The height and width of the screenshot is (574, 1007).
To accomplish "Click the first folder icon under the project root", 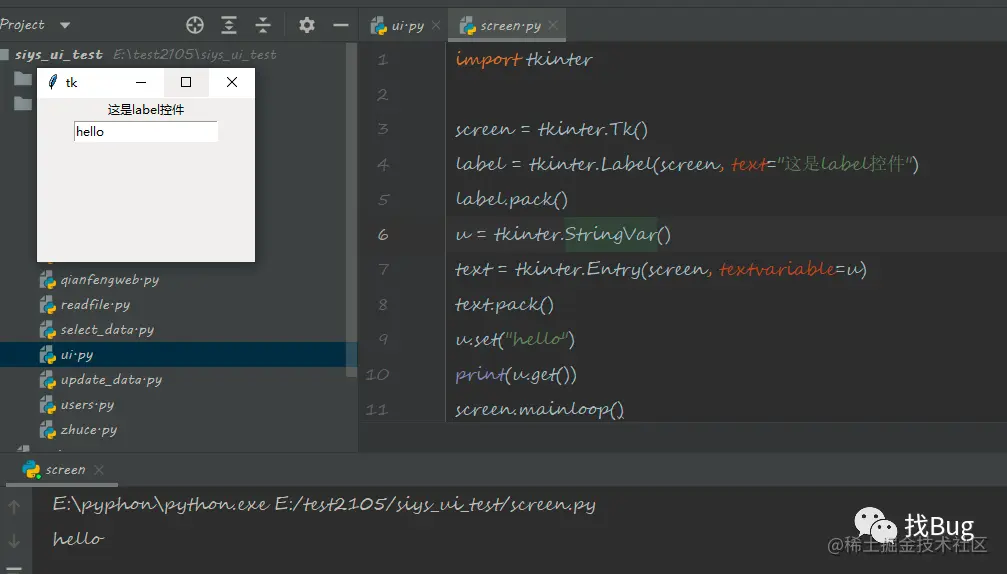I will tap(23, 79).
